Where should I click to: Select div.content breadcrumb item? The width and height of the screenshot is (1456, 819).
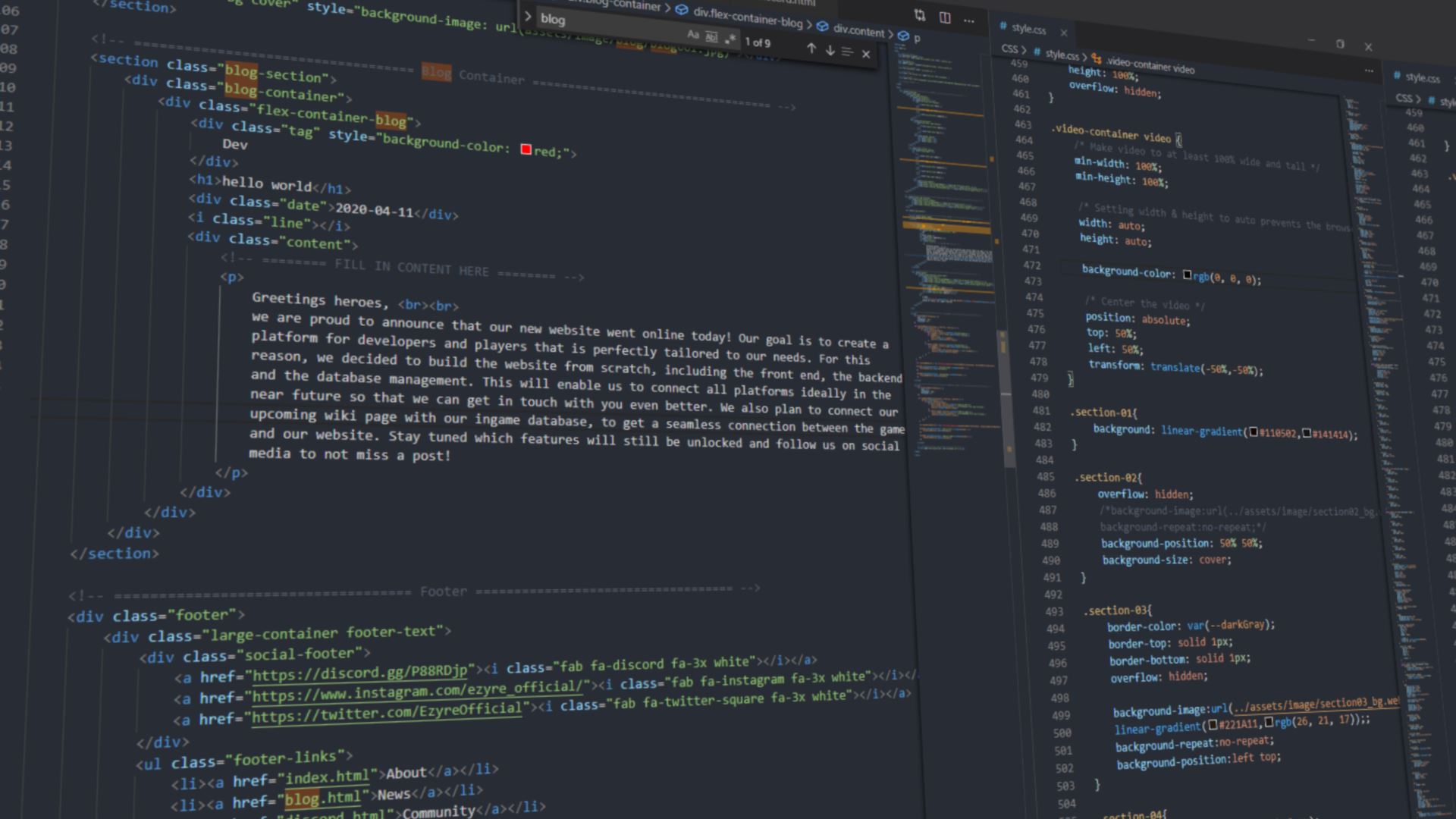858,30
